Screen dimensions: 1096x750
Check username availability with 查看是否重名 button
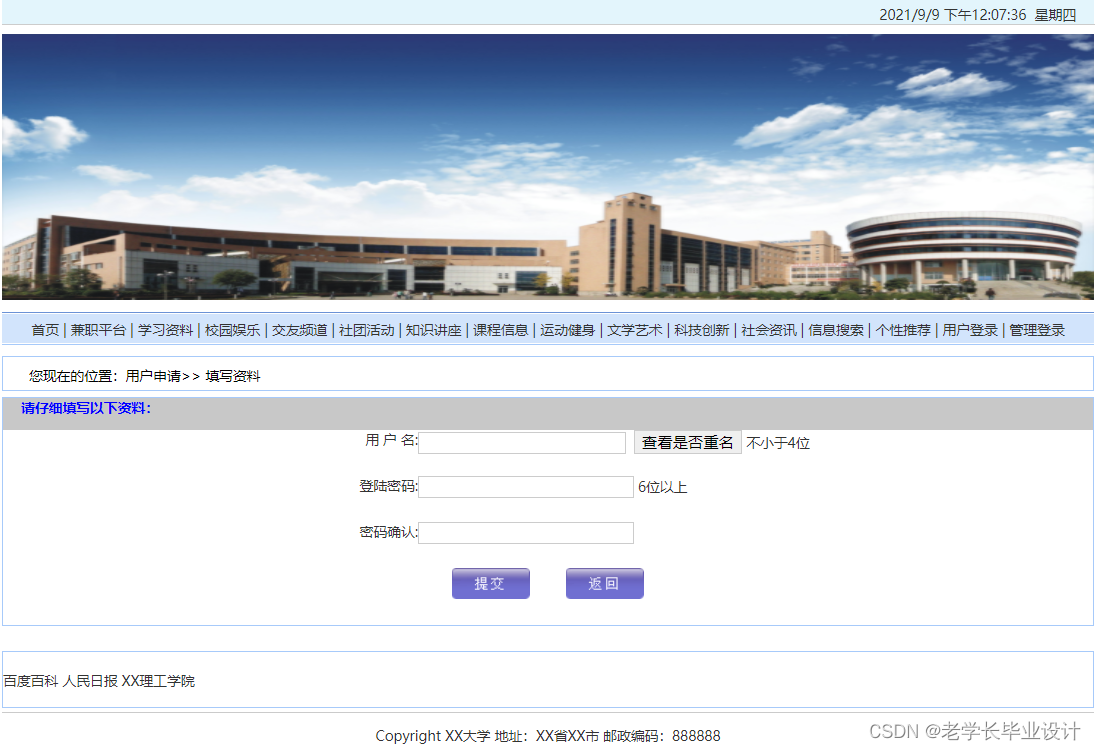point(687,441)
